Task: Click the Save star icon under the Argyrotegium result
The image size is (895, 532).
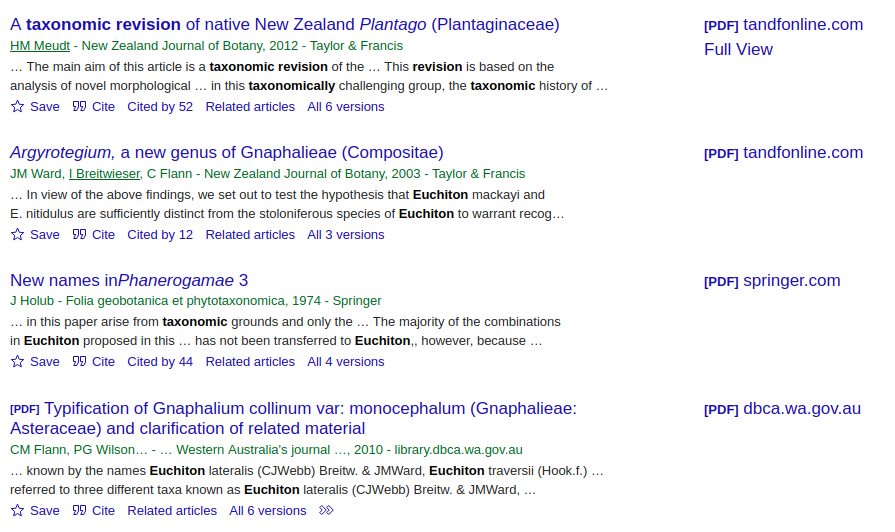Action: click(17, 234)
